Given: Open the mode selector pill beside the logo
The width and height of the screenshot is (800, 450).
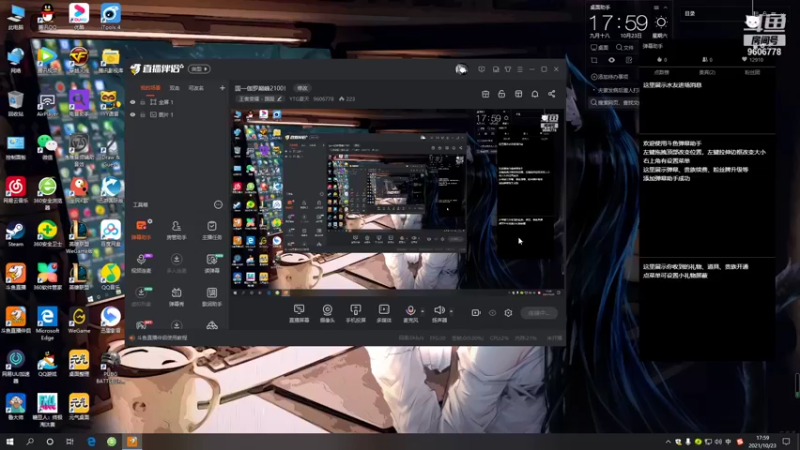Looking at the screenshot, I should click(199, 69).
